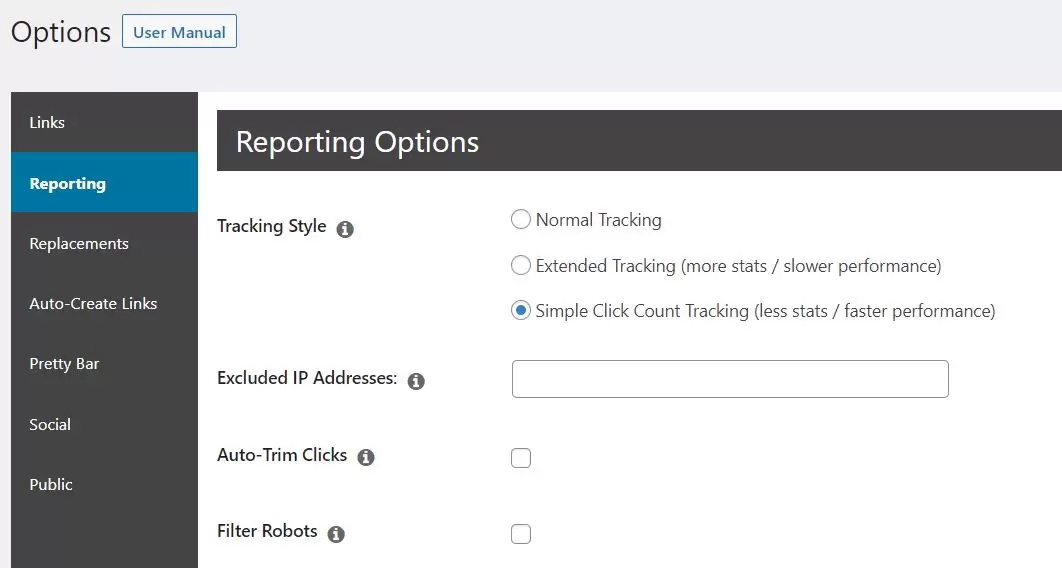Click the Filter Robots info icon

336,534
